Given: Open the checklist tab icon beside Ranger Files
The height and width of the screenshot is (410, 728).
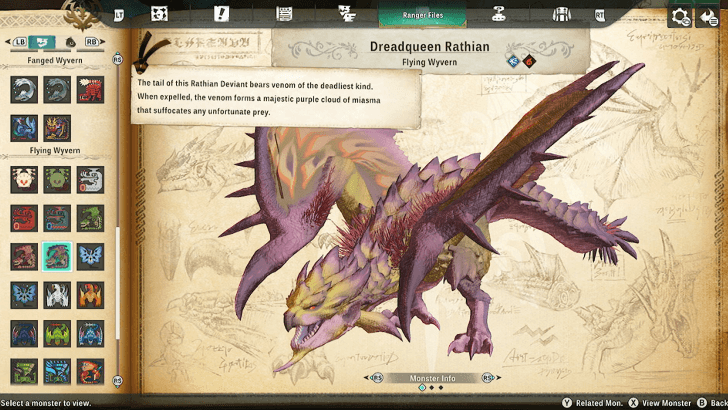Looking at the screenshot, I should 347,14.
